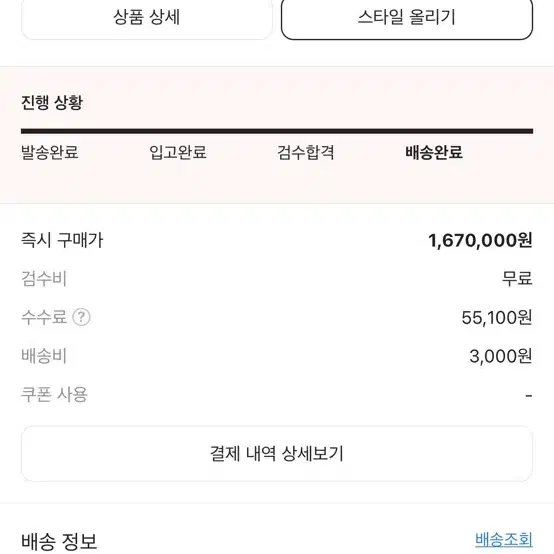
Task: Tap the 배송 정보 section heading
Action: pos(59,541)
